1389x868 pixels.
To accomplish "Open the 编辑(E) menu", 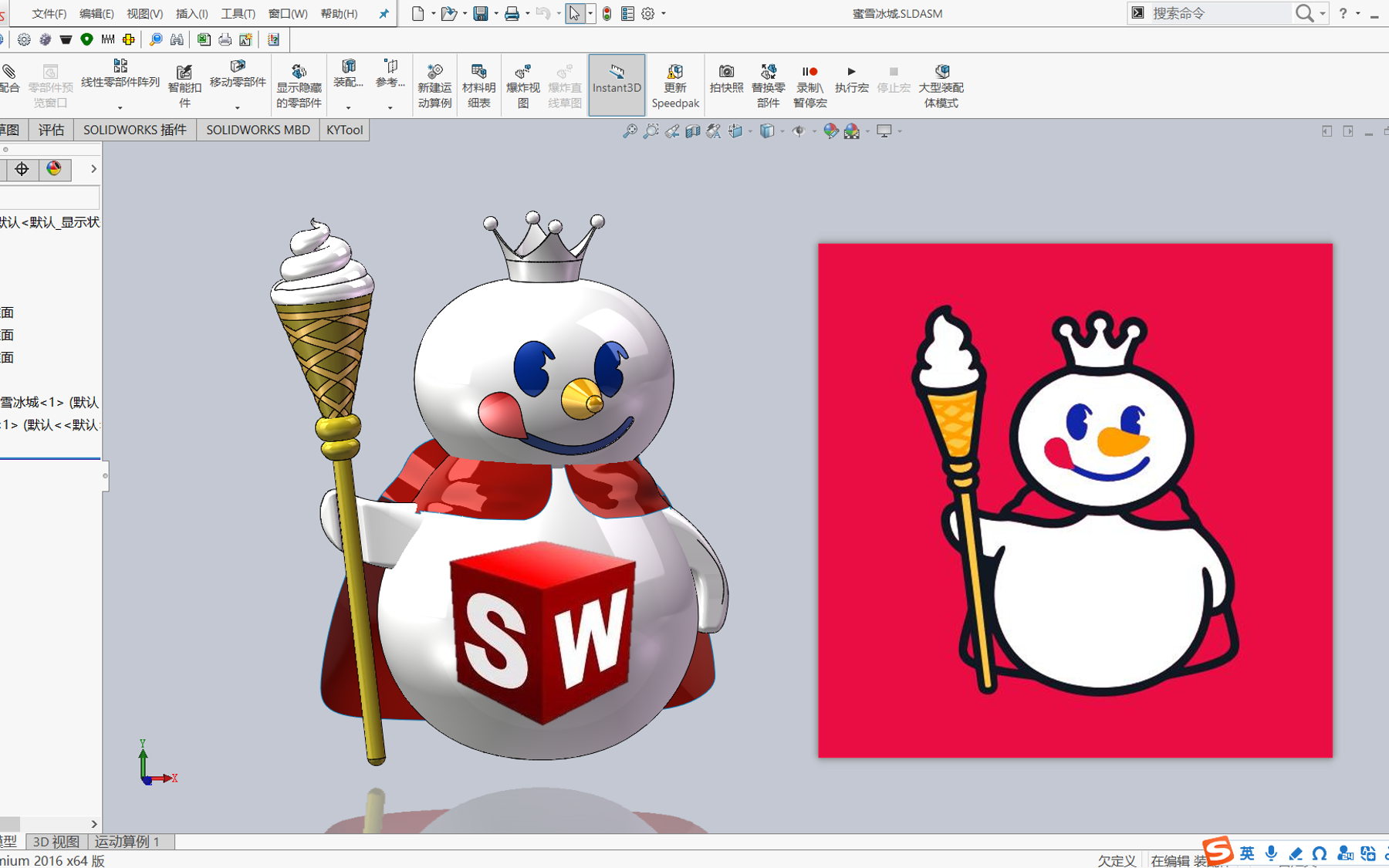I will click(x=96, y=14).
